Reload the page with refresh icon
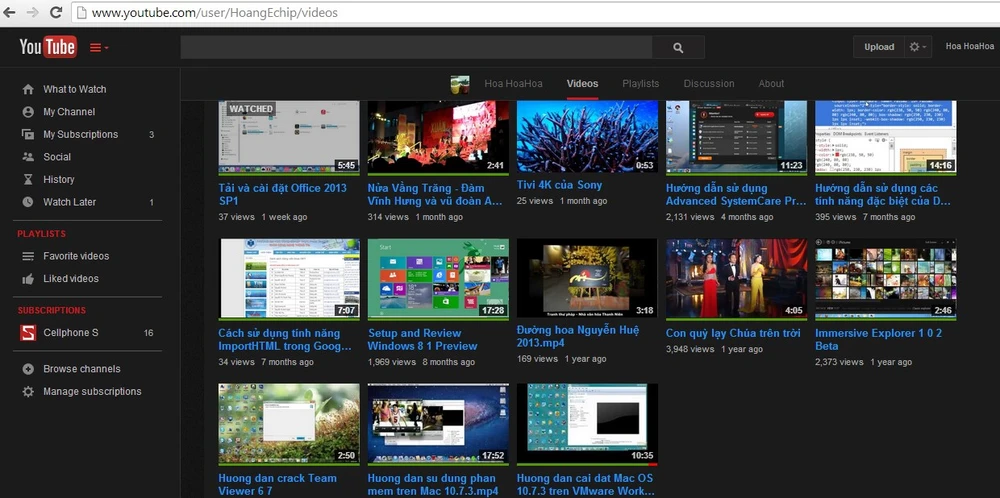 [x=56, y=12]
